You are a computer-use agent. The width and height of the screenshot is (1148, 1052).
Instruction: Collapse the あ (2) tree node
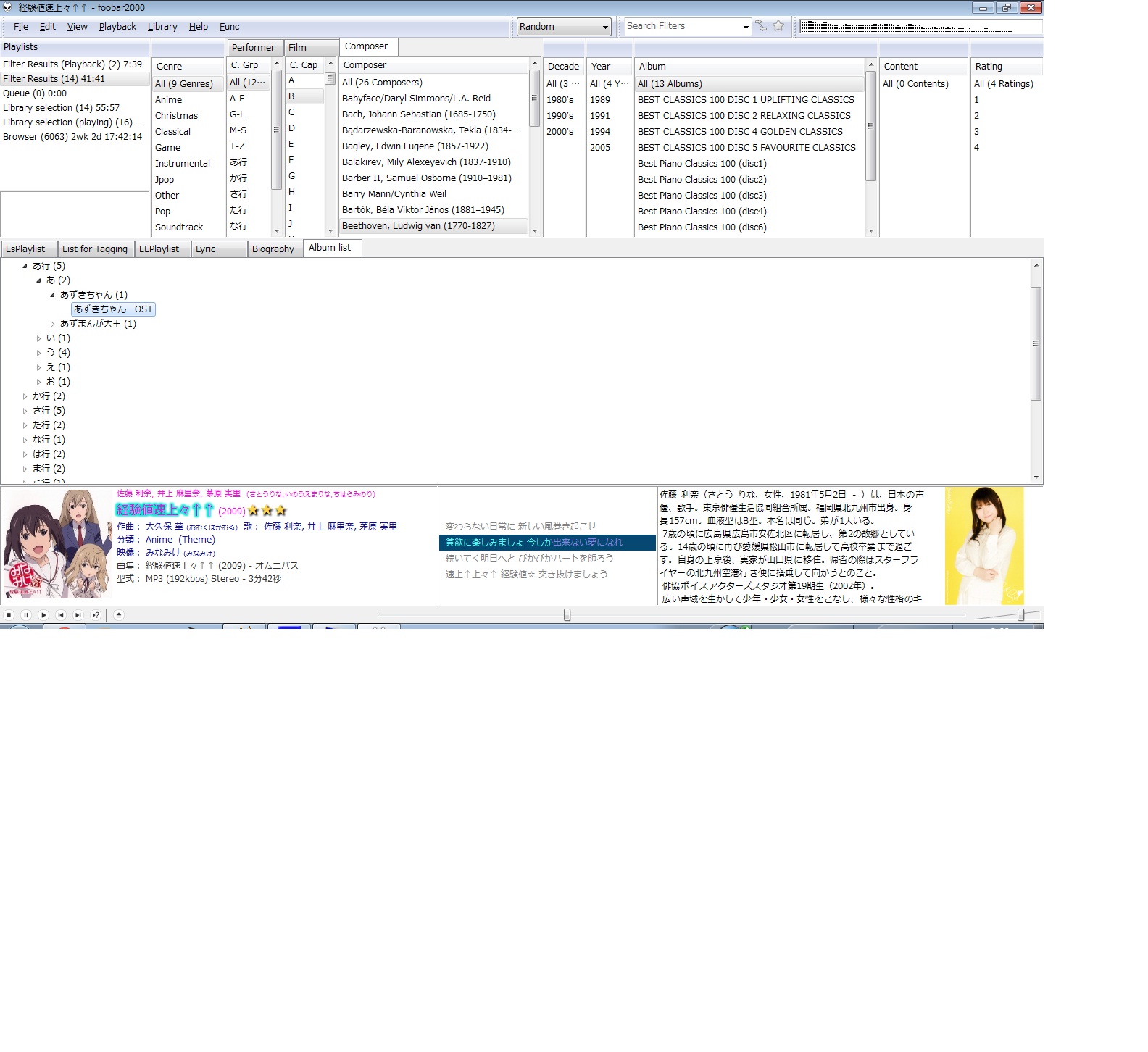coord(38,280)
